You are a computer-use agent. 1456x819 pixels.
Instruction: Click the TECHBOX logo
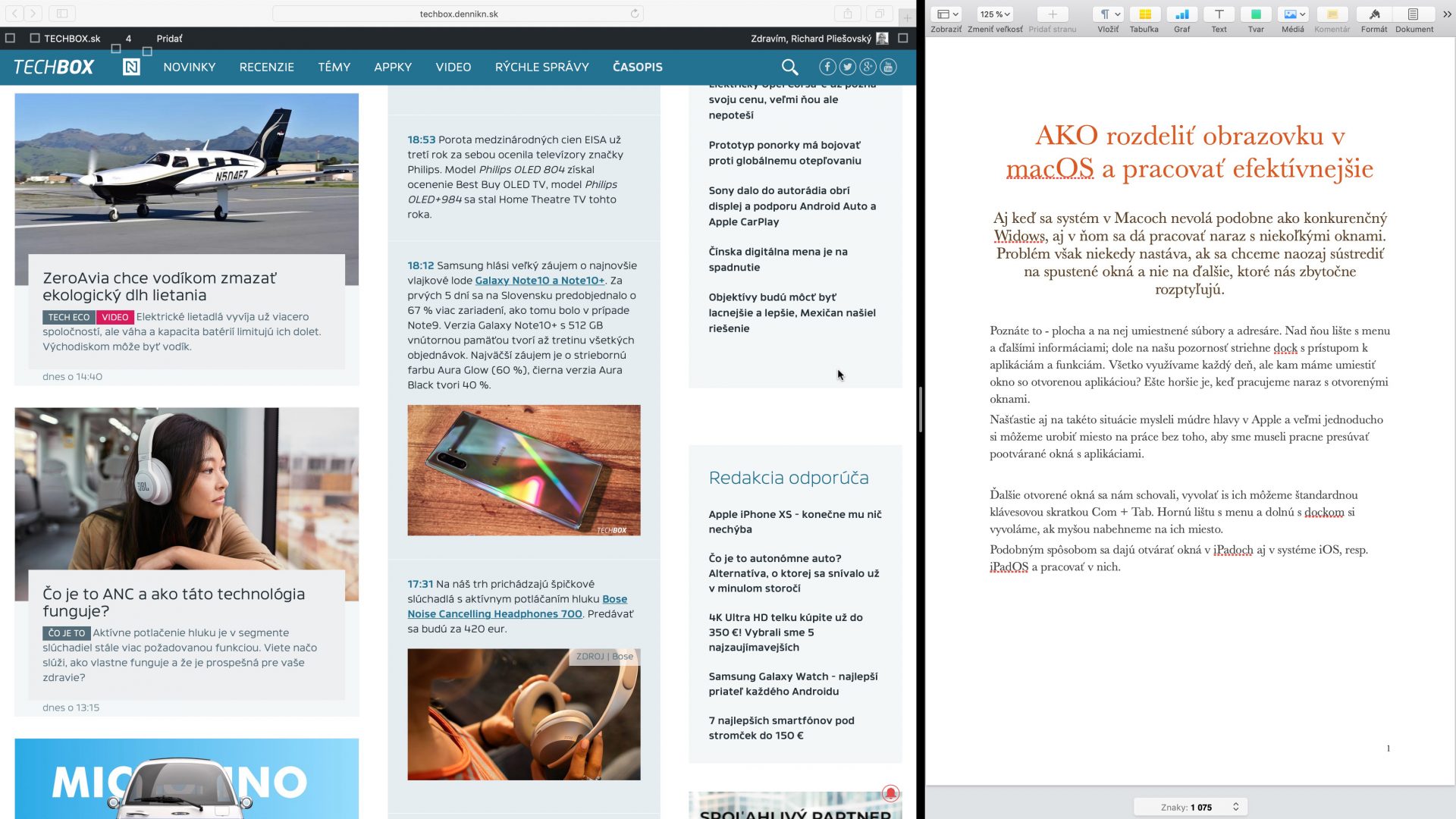click(53, 67)
